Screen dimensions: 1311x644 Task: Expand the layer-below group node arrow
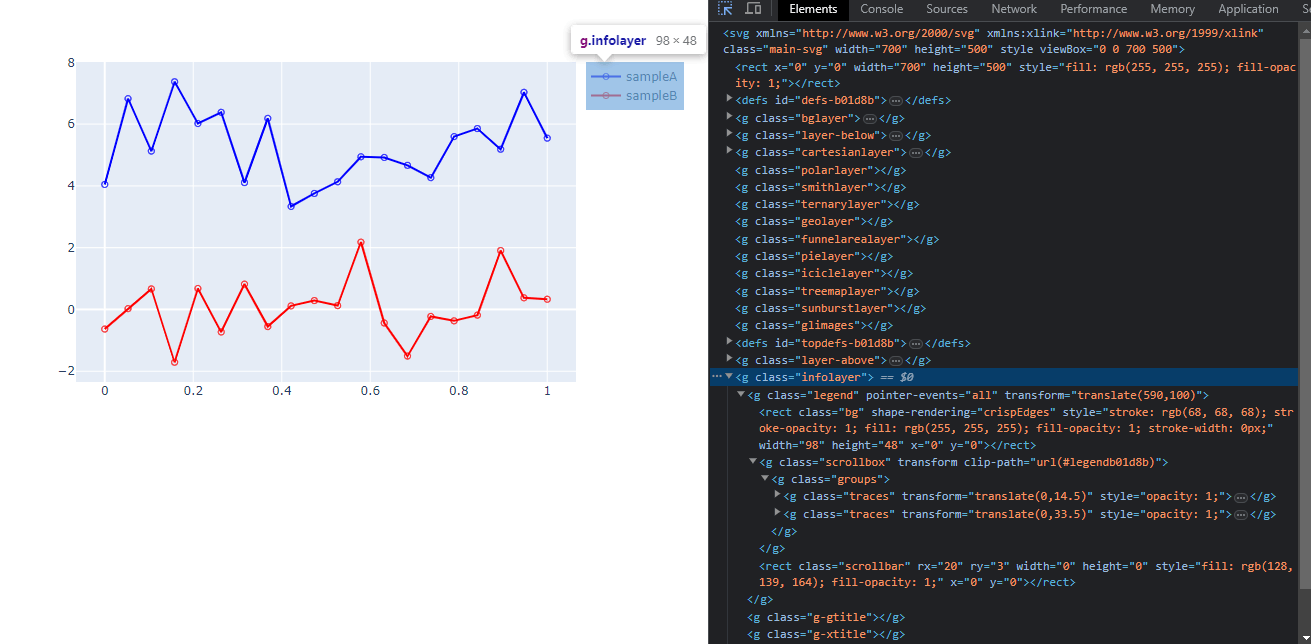729,135
